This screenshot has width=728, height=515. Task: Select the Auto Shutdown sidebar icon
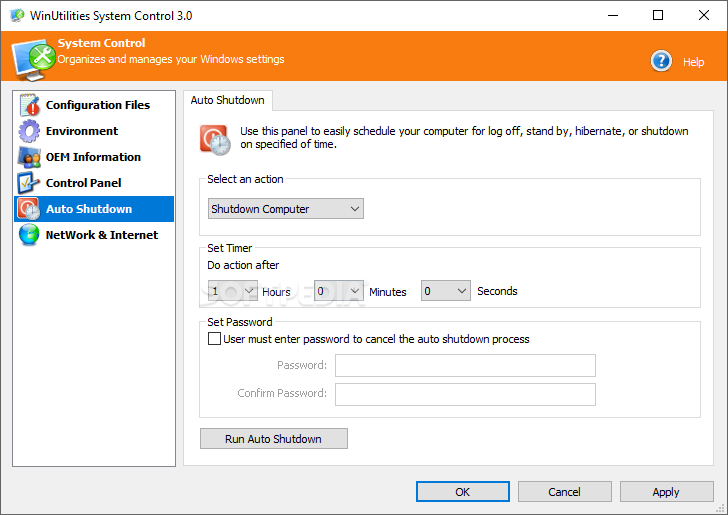click(29, 209)
